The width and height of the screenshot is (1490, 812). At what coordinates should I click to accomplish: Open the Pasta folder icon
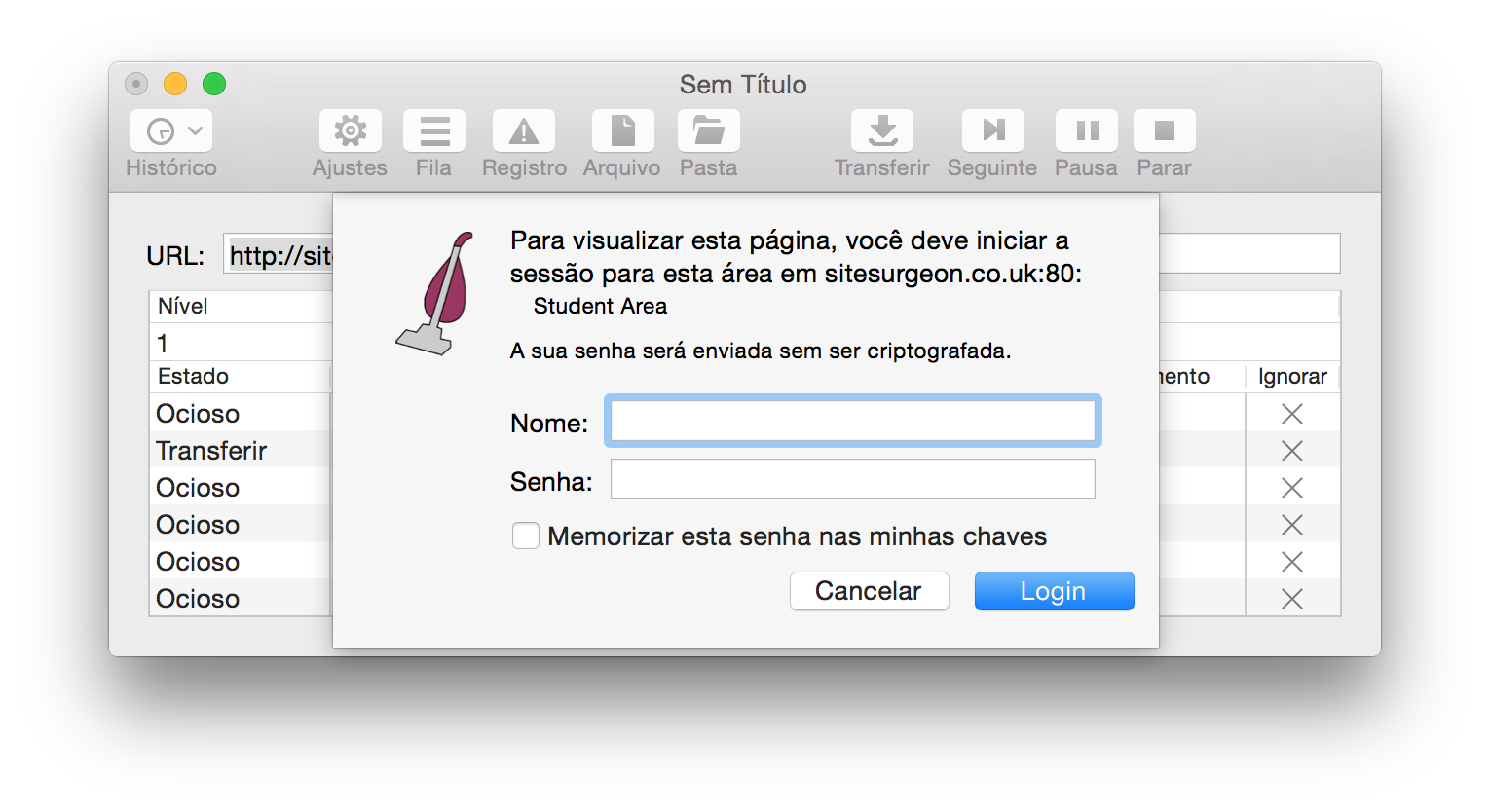pyautogui.click(x=708, y=130)
